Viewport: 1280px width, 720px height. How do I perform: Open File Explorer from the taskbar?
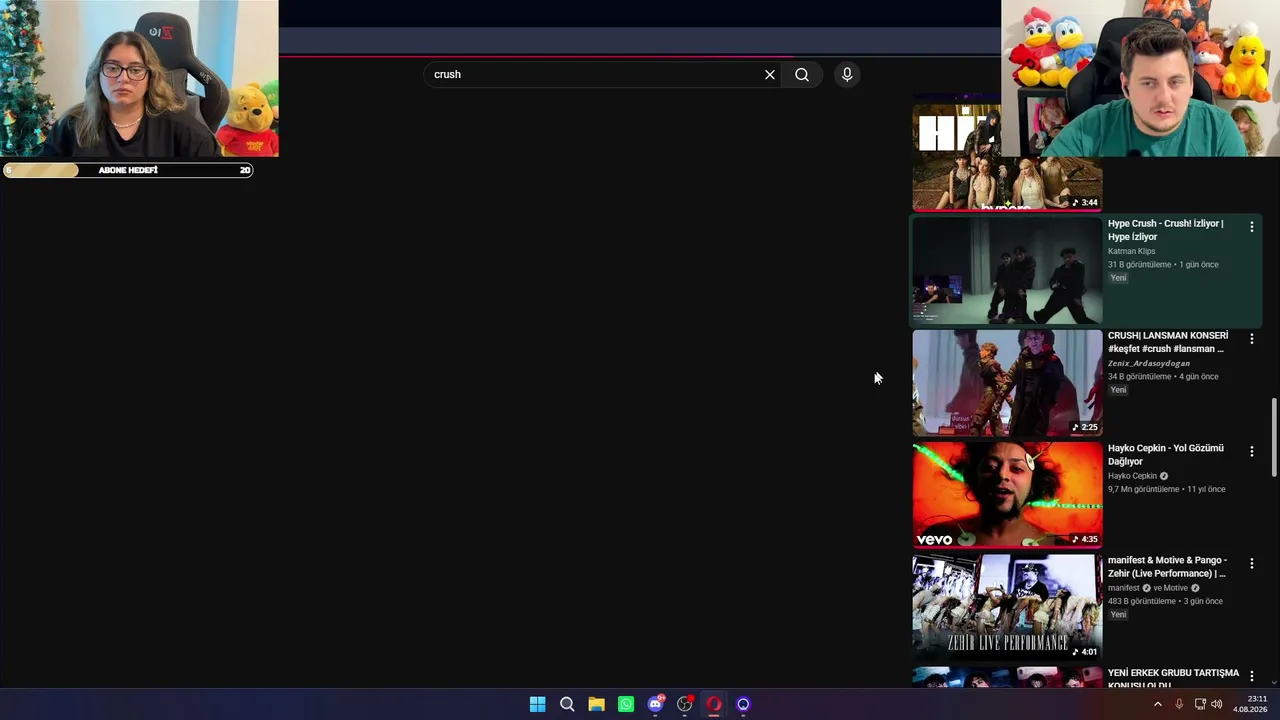pyautogui.click(x=596, y=704)
